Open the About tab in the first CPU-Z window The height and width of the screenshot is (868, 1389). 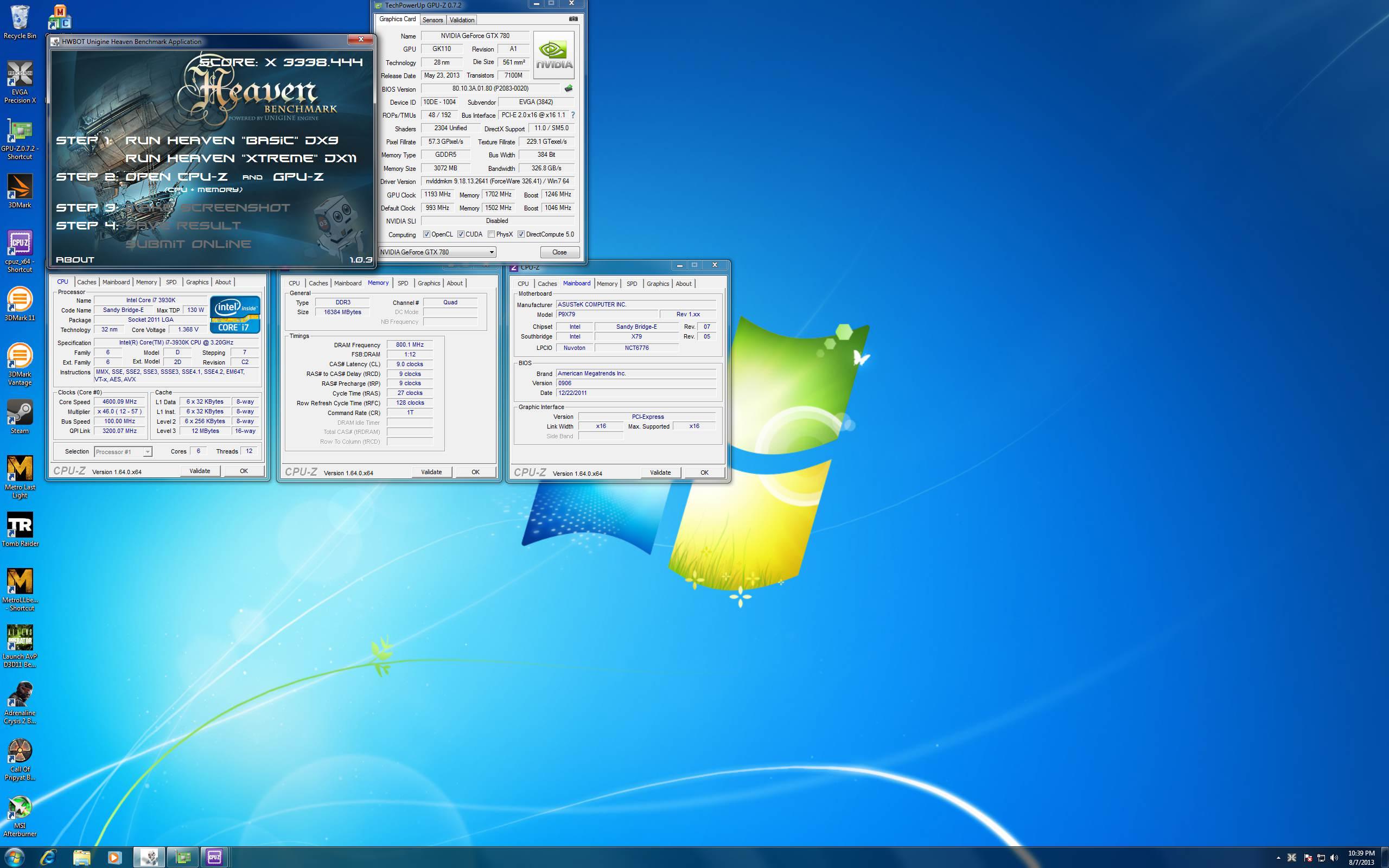222,282
